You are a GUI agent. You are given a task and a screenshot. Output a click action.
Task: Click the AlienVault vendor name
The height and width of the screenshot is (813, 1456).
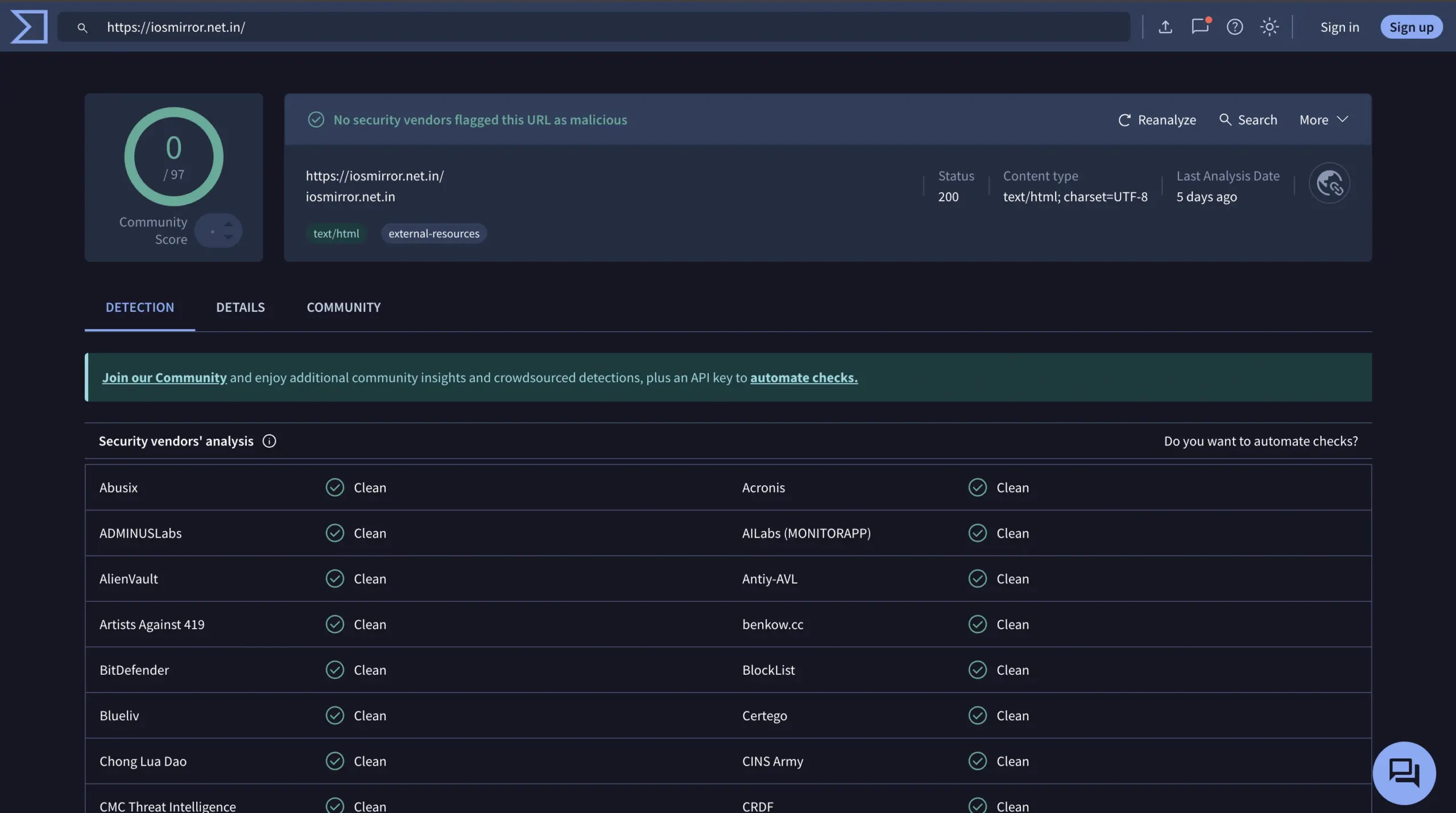coord(129,579)
